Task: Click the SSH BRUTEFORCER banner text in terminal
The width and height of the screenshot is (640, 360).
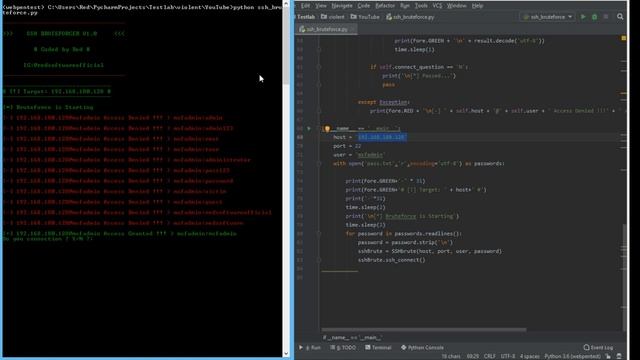Action: [x=63, y=33]
